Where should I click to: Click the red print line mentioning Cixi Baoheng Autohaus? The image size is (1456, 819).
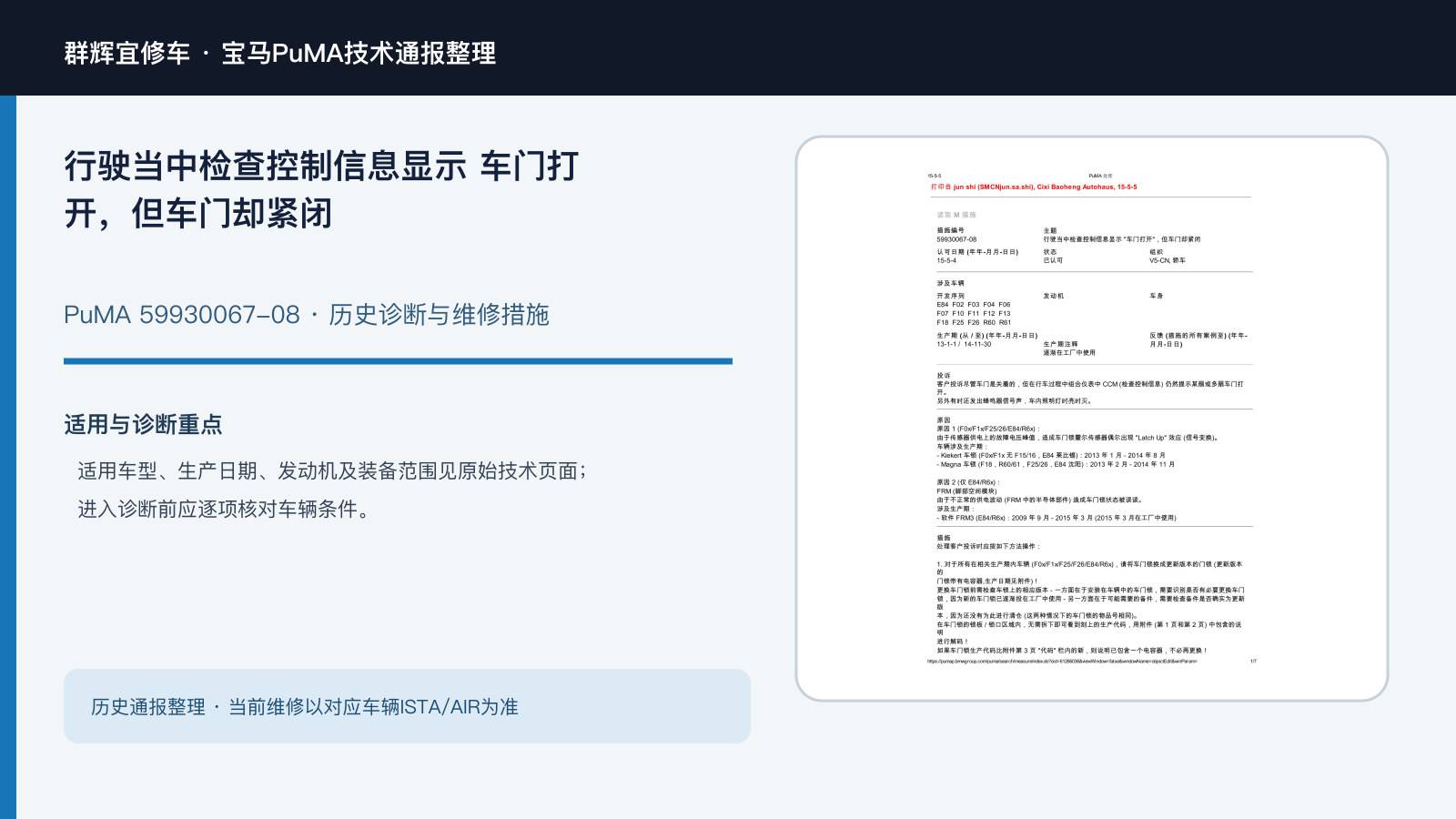1033,187
